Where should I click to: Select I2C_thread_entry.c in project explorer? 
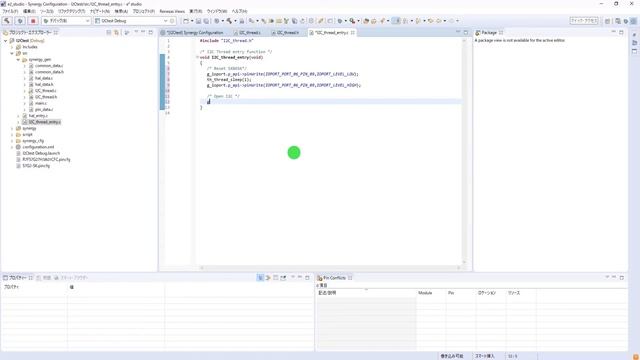click(45, 122)
